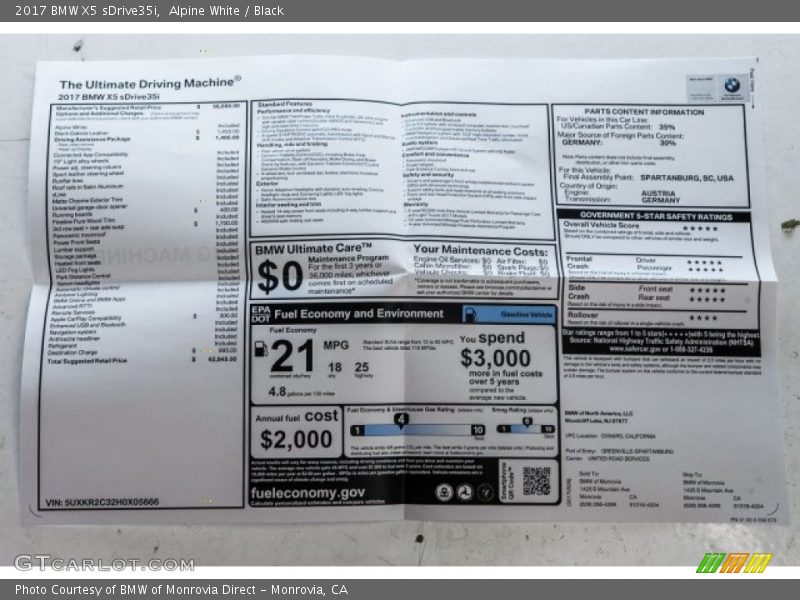Open the fueleconomy.gov web address
The height and width of the screenshot is (600, 800).
click(308, 493)
